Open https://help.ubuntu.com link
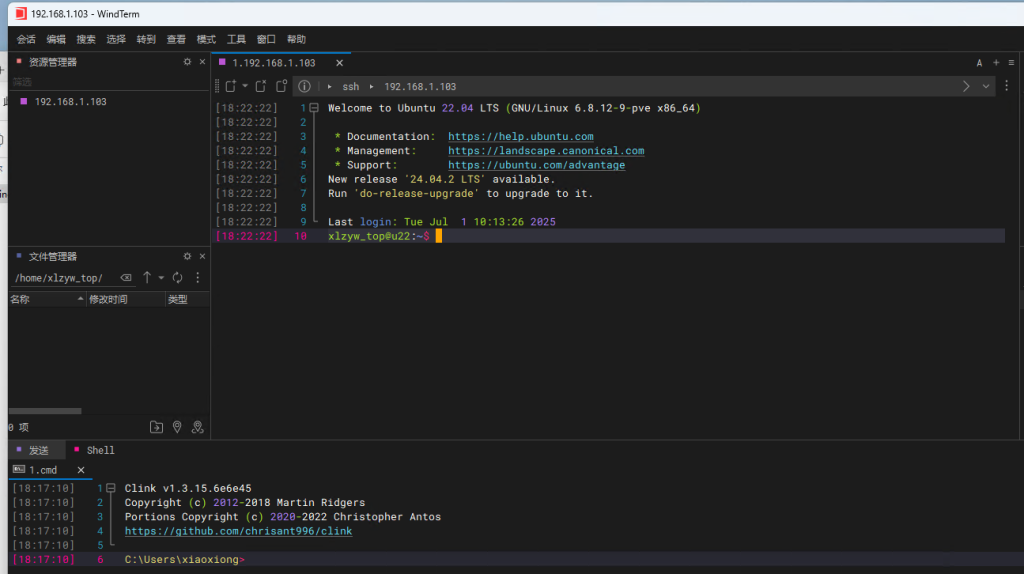The height and width of the screenshot is (574, 1024). 520,136
